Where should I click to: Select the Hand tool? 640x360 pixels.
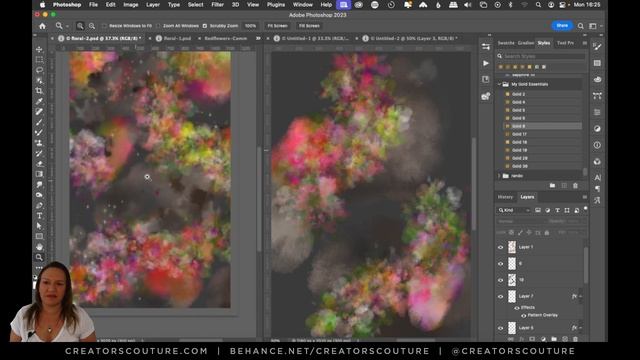[x=39, y=247]
